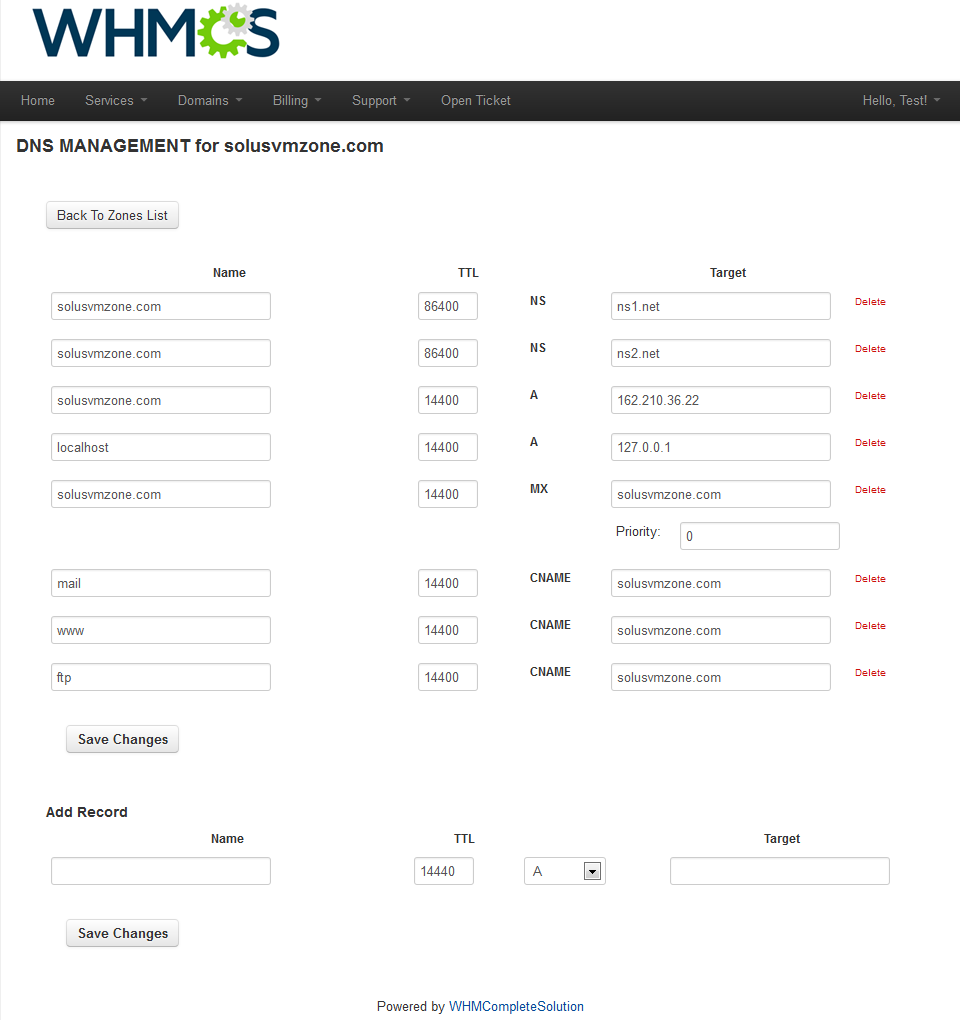Click Save Changes under Add Record

pyautogui.click(x=122, y=933)
